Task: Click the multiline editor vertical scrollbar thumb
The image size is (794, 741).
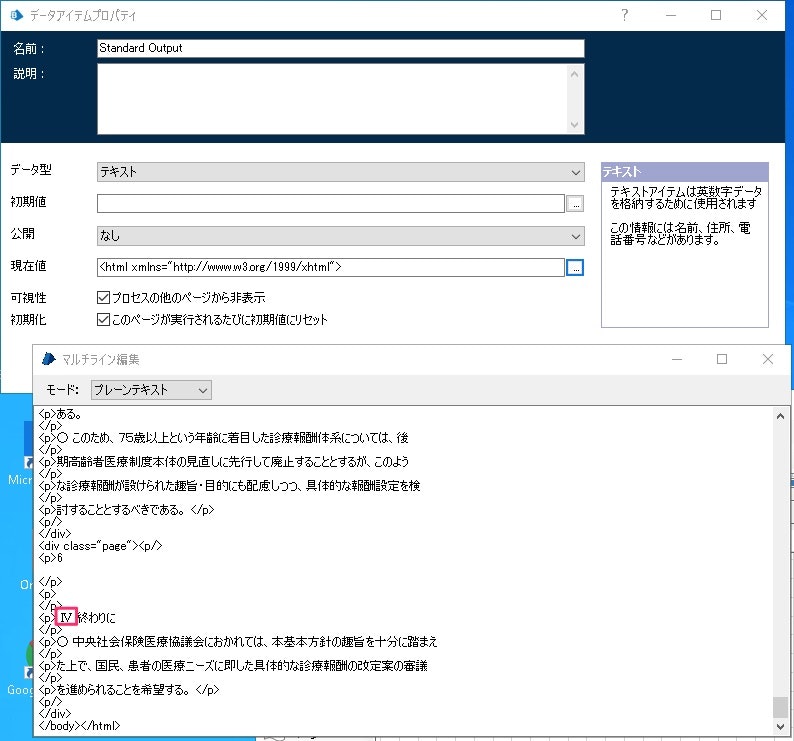Action: pyautogui.click(x=780, y=707)
